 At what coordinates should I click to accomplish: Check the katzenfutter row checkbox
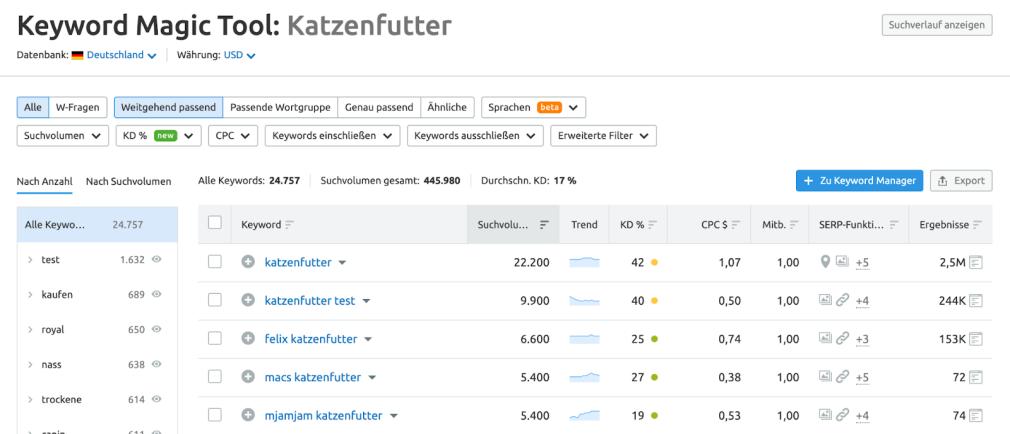(x=215, y=262)
